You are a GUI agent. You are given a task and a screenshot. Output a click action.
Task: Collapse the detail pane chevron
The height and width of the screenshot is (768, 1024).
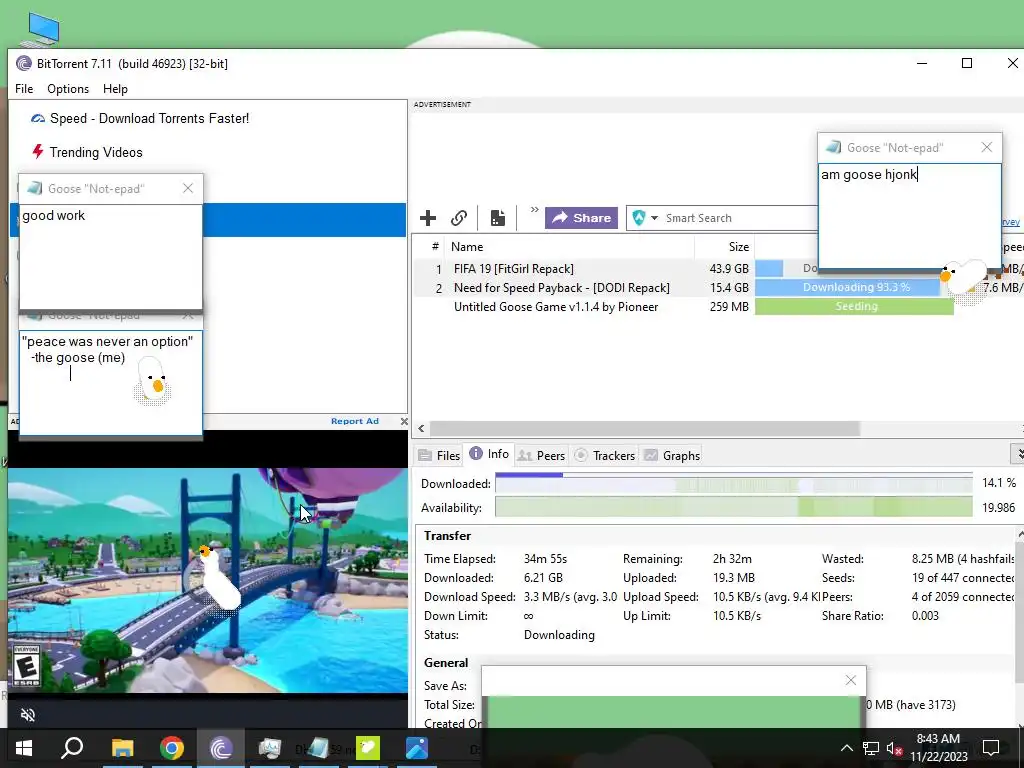pos(1017,453)
